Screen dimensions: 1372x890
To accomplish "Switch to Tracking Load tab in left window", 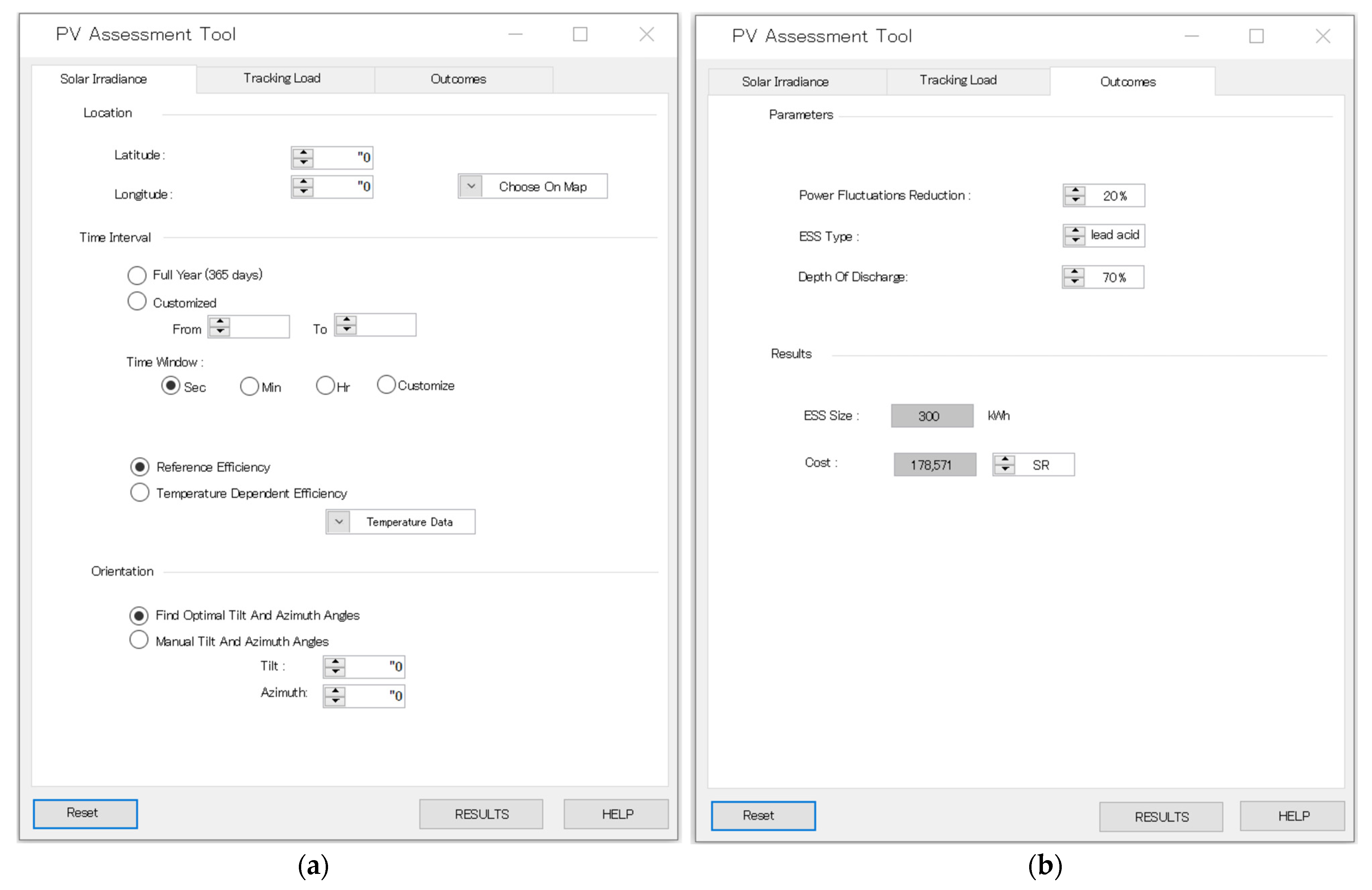I will [x=282, y=79].
